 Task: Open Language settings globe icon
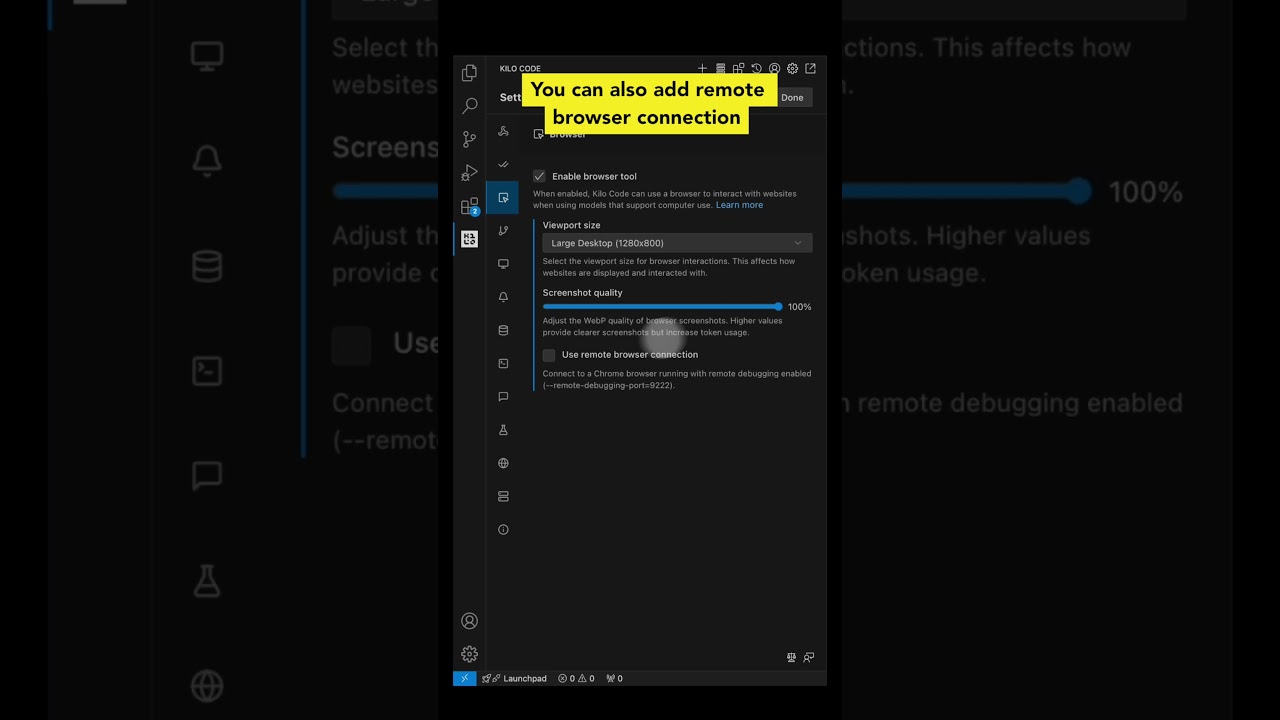coord(503,463)
